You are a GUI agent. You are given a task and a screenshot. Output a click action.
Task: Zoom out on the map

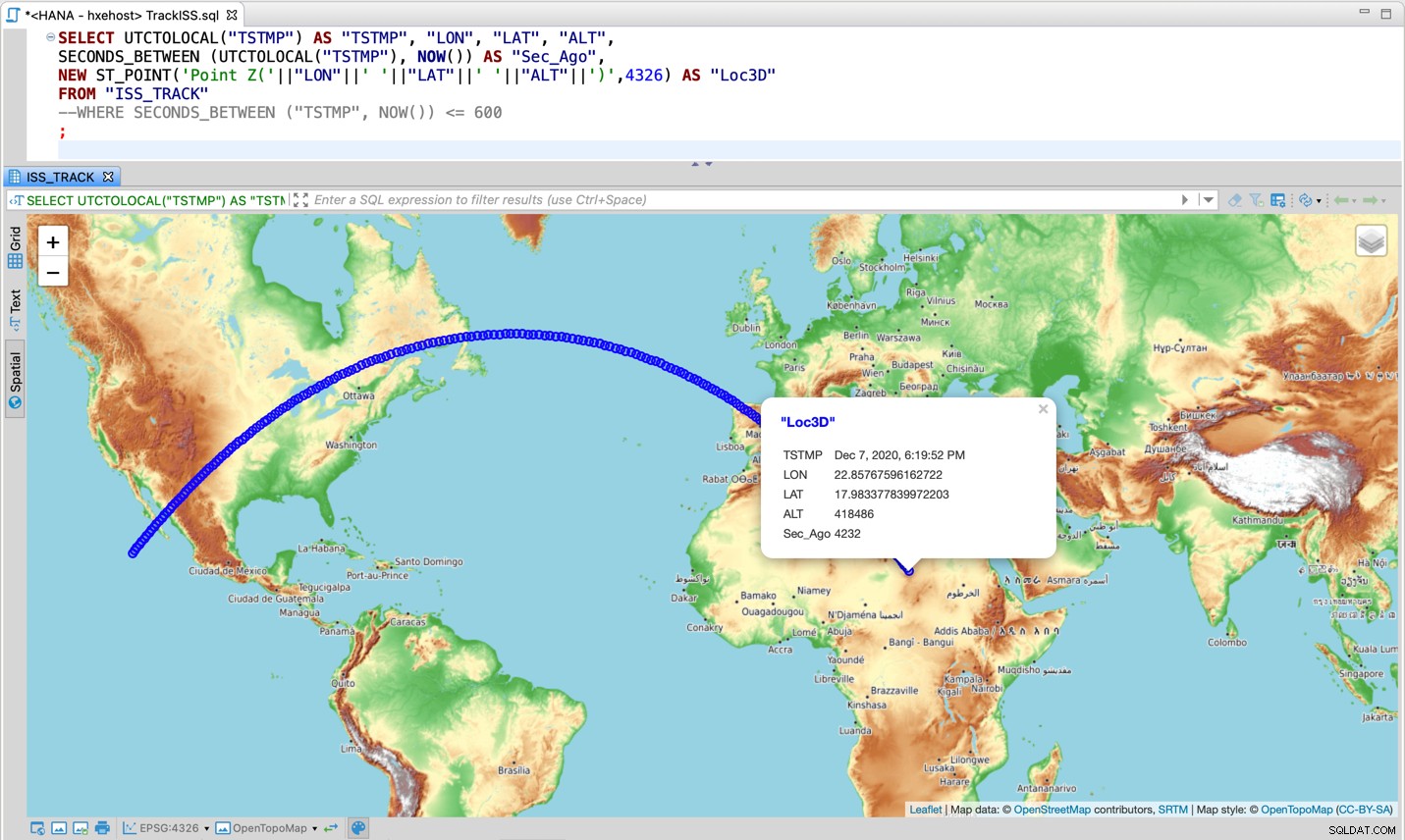coord(53,272)
